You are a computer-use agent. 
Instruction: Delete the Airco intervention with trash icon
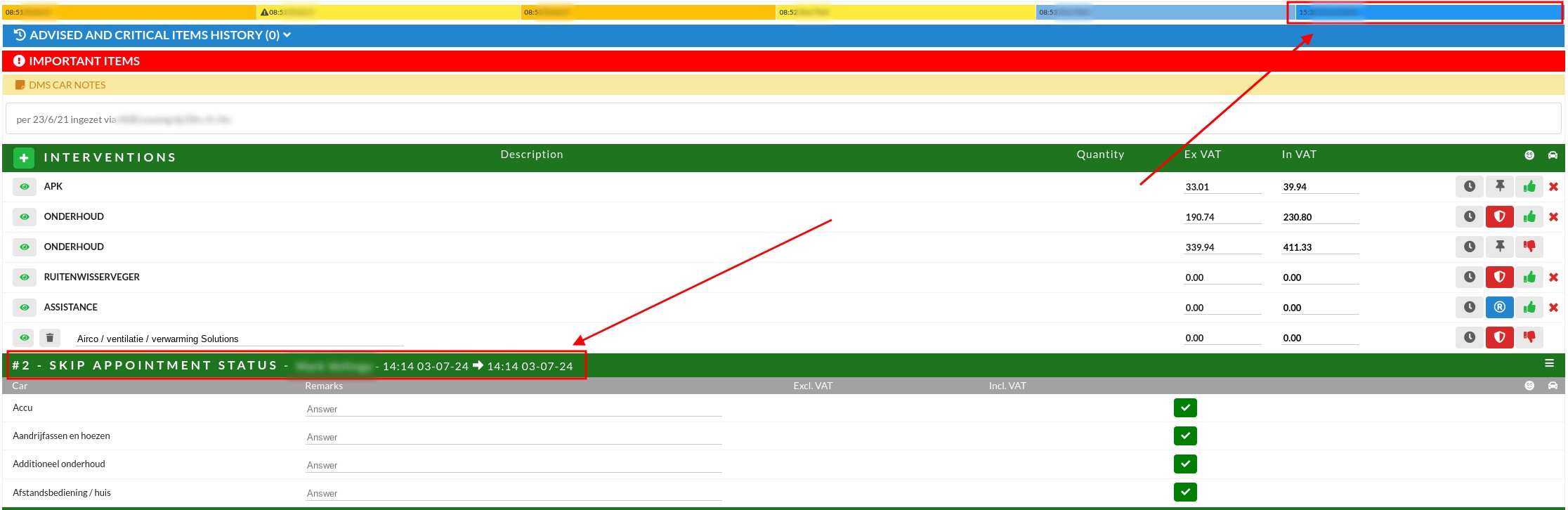[50, 338]
